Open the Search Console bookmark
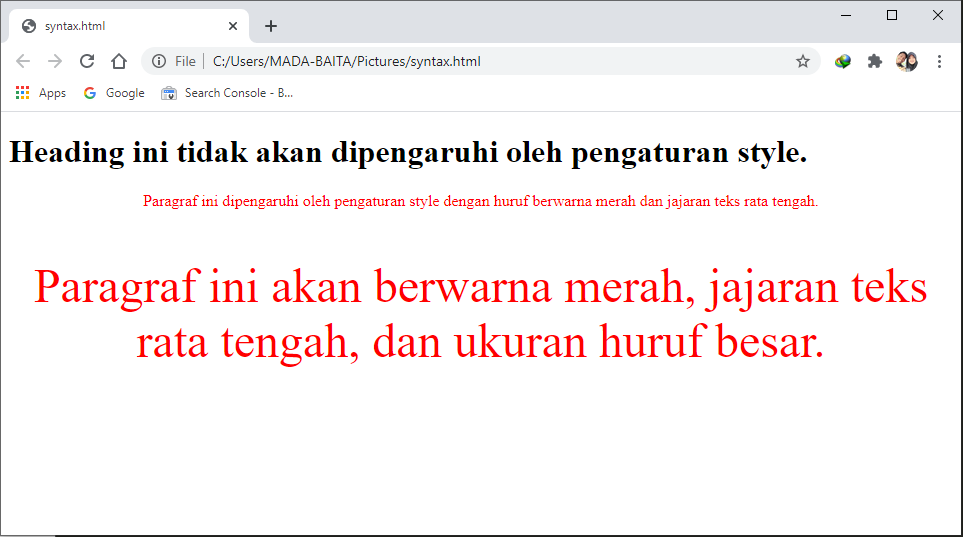This screenshot has width=963, height=537. (227, 93)
